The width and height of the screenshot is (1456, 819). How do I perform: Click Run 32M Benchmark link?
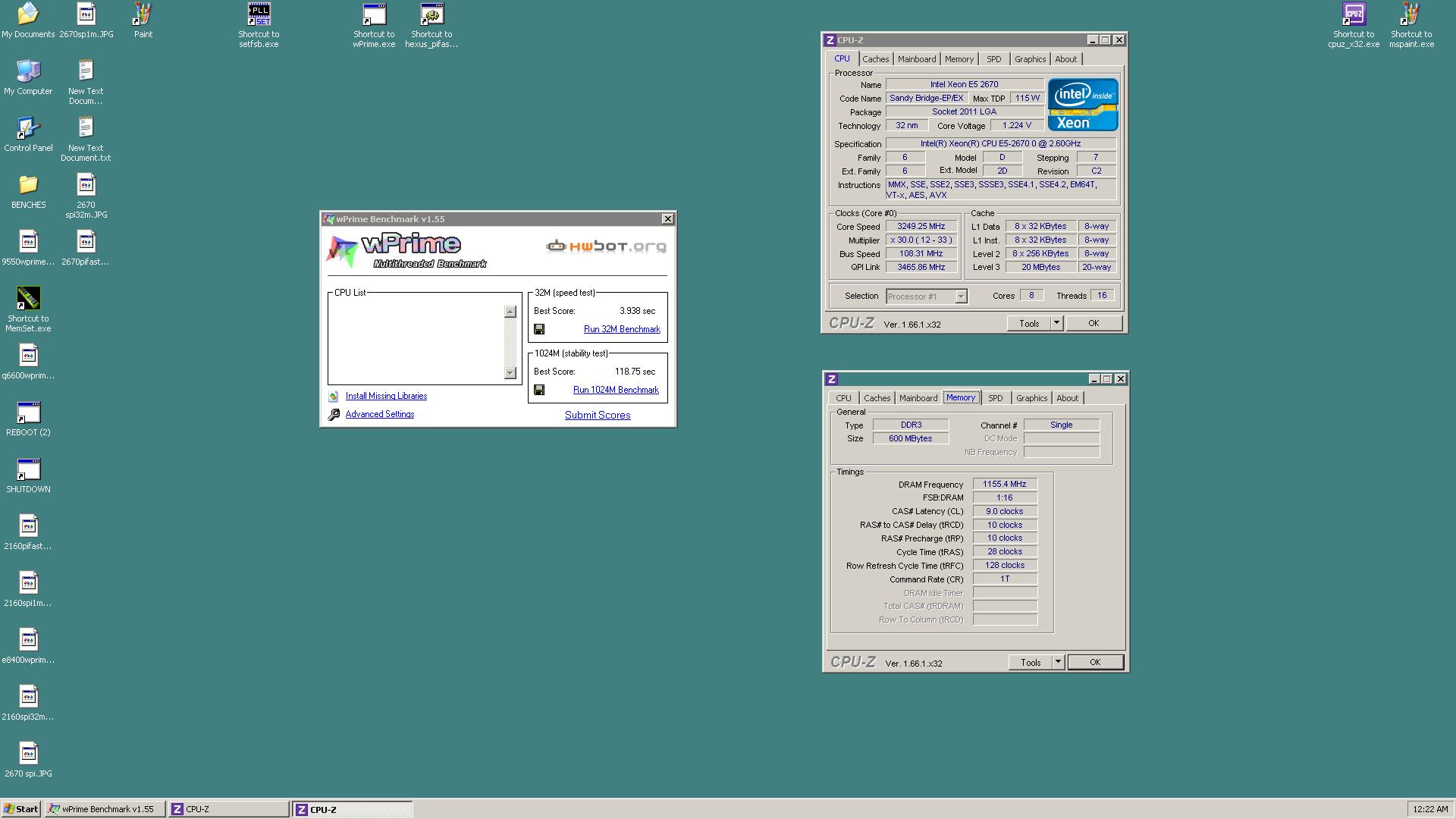click(622, 329)
